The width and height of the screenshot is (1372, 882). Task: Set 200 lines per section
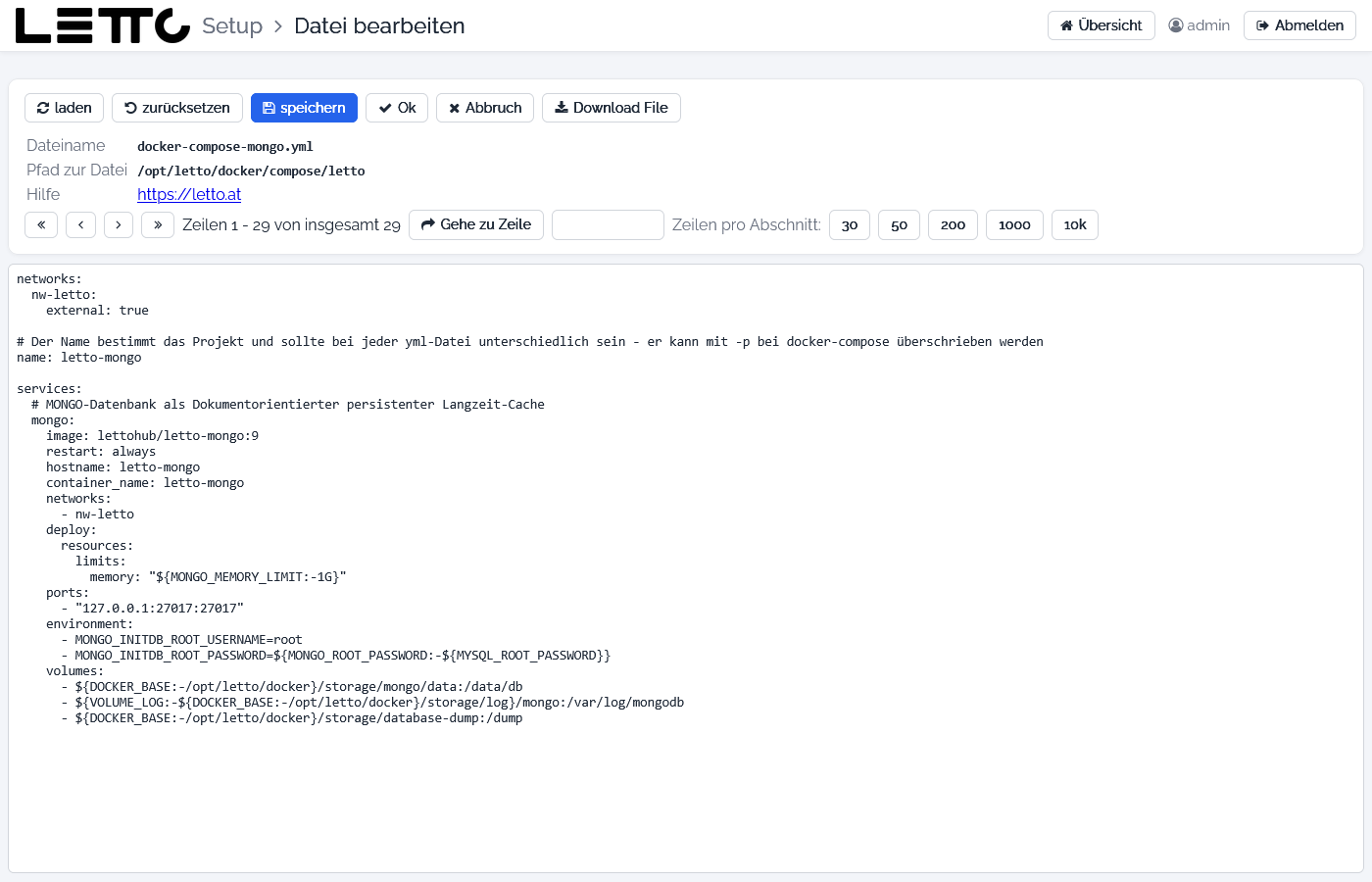click(x=953, y=224)
